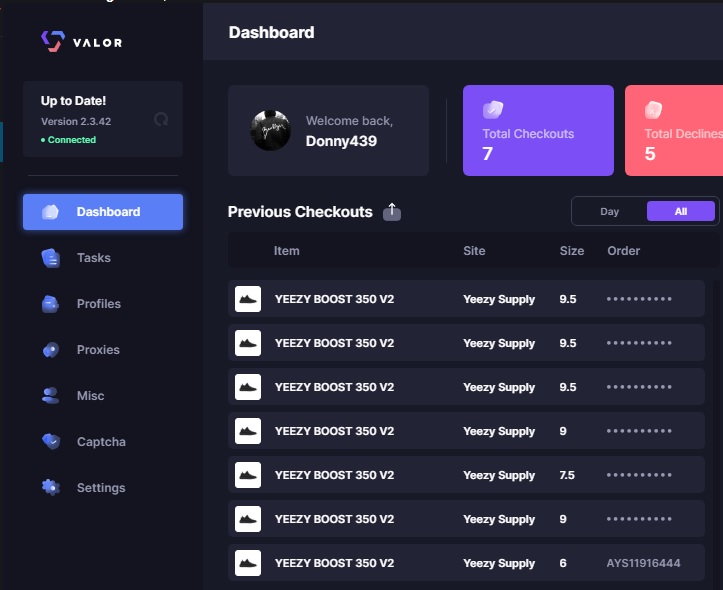Screen dimensions: 723x590
Task: Click the Donny439 profile avatar
Action: (271, 130)
